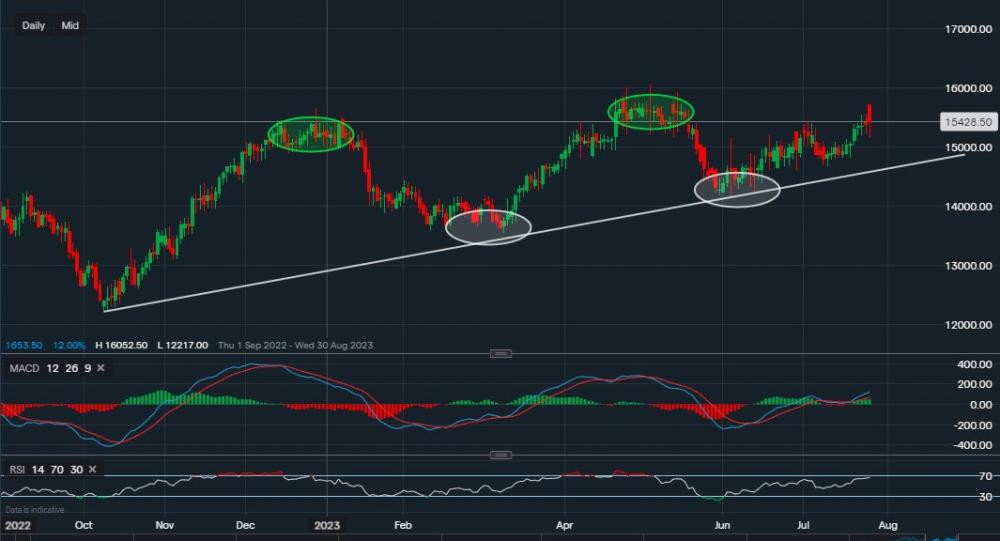Click the Aug label on time axis
The height and width of the screenshot is (541, 1000).
click(887, 523)
